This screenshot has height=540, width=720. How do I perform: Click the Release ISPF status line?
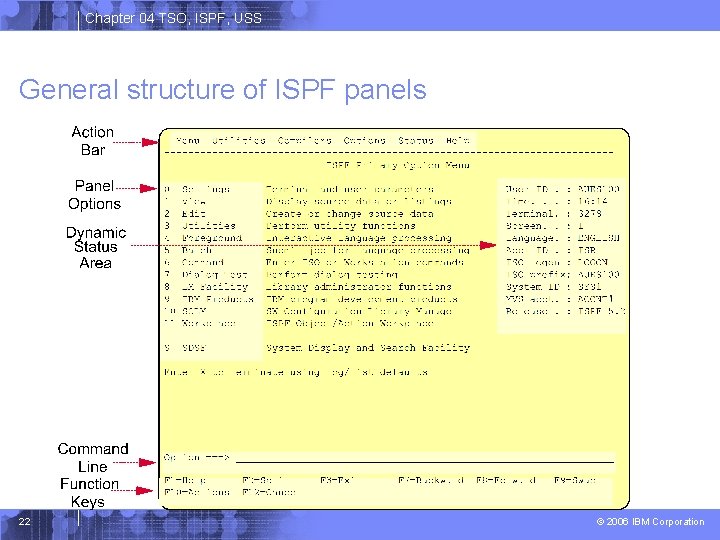(x=565, y=311)
